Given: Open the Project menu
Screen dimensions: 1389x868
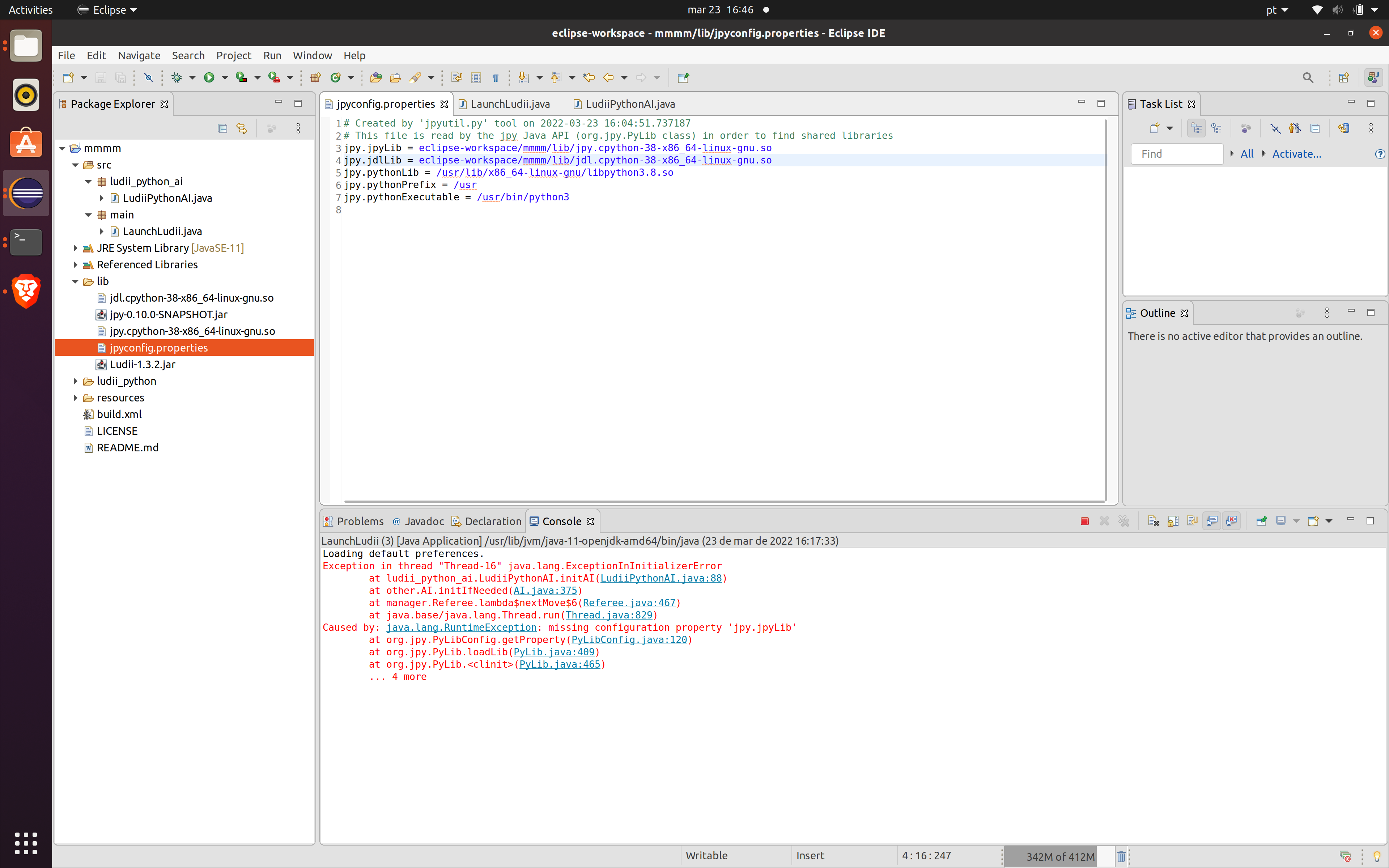Looking at the screenshot, I should (x=234, y=56).
